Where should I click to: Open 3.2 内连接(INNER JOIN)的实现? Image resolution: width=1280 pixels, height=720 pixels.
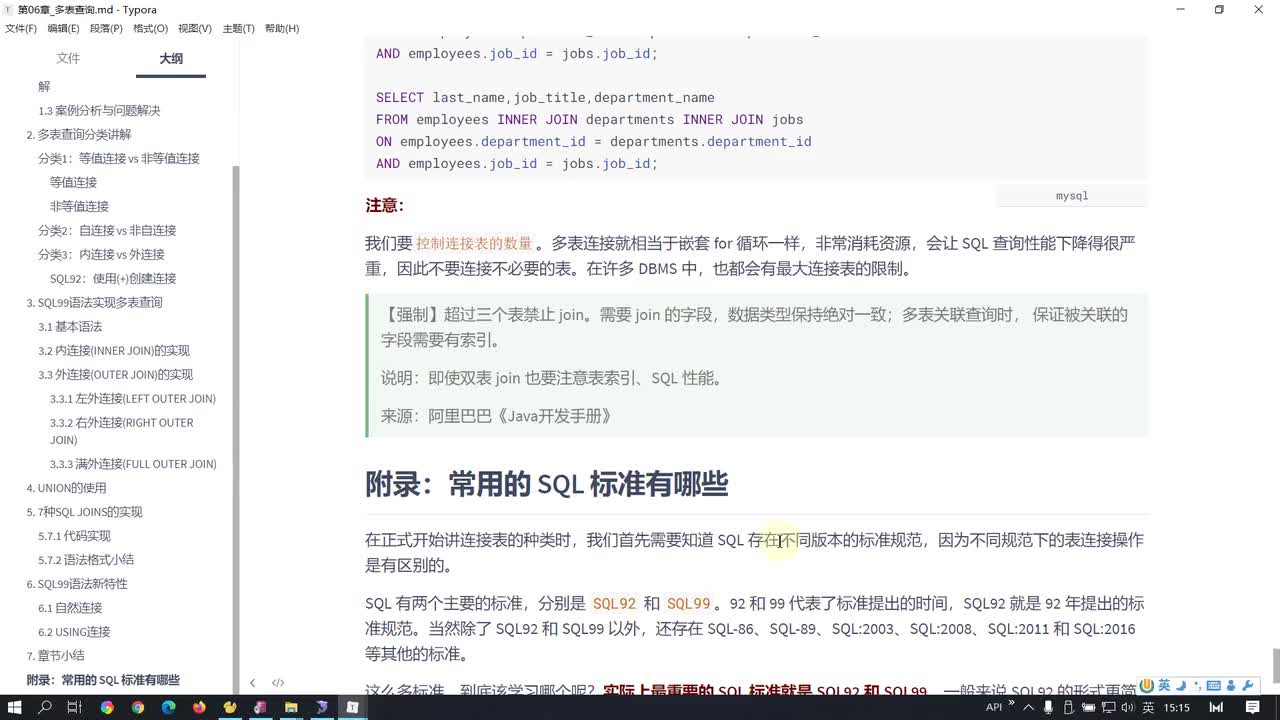tap(114, 351)
